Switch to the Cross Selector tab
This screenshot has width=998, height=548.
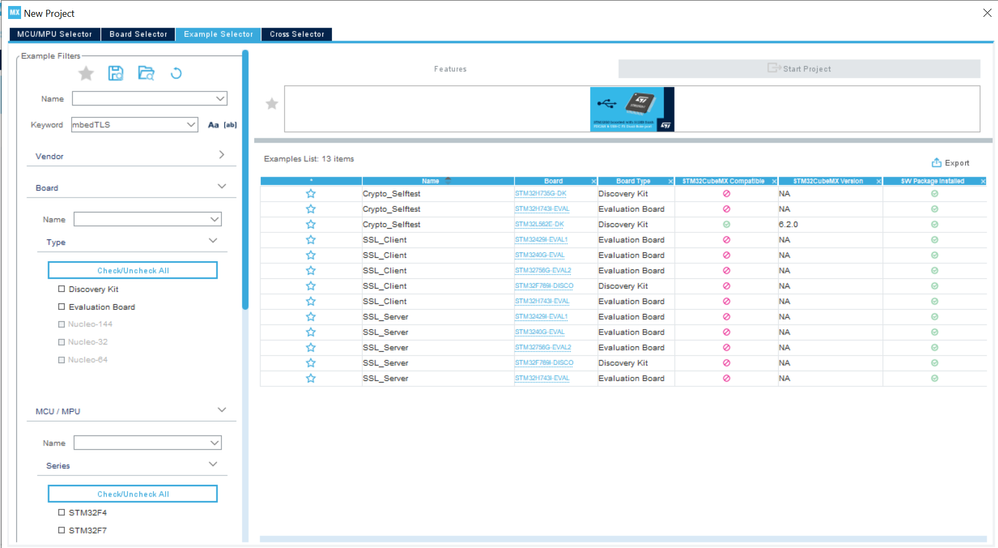(297, 34)
